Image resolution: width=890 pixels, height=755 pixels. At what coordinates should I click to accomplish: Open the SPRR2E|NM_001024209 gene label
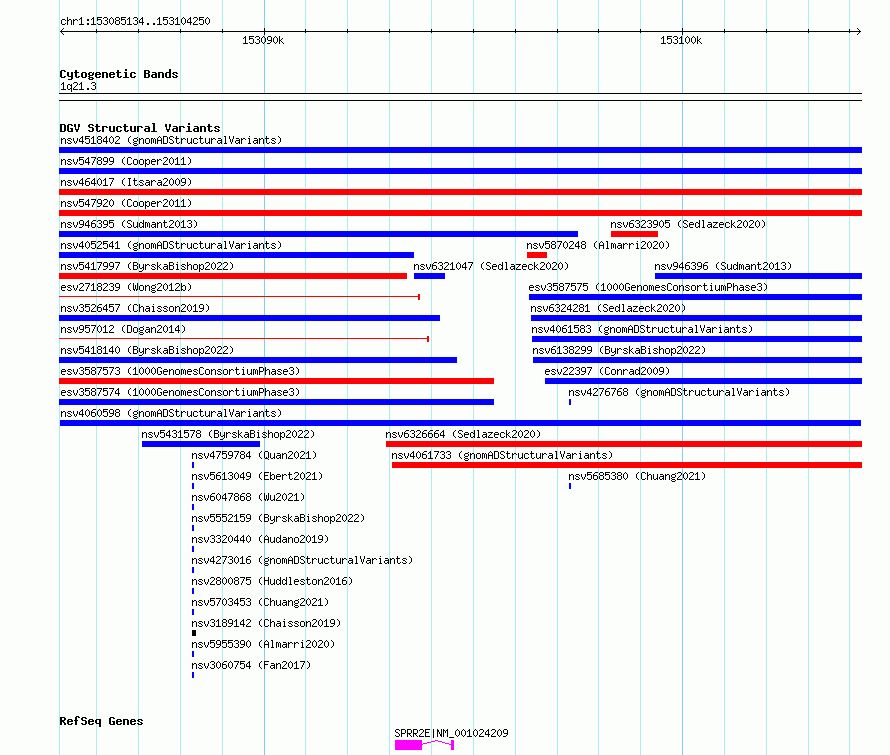coord(451,733)
